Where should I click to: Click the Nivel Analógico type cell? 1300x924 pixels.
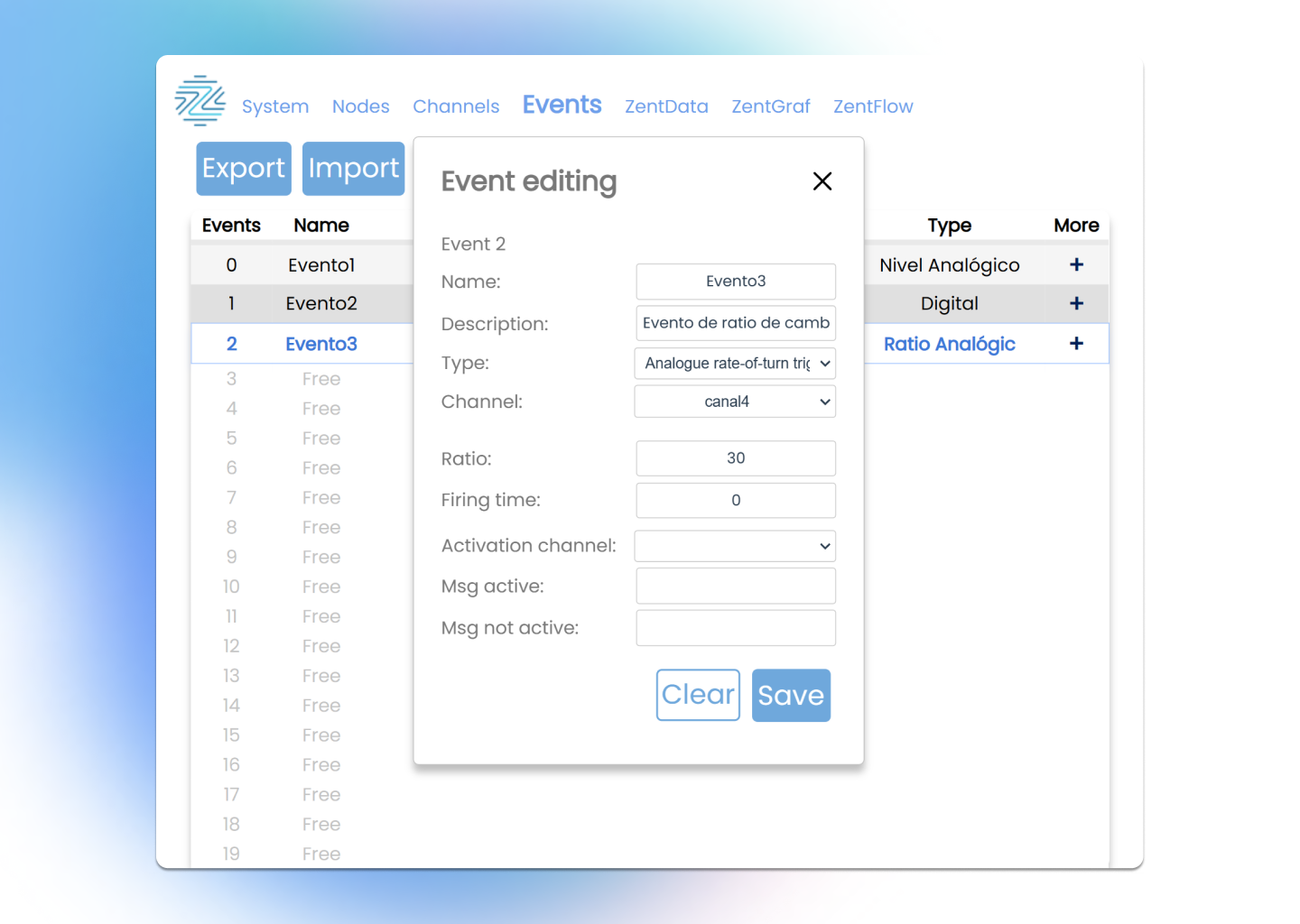pyautogui.click(x=950, y=265)
